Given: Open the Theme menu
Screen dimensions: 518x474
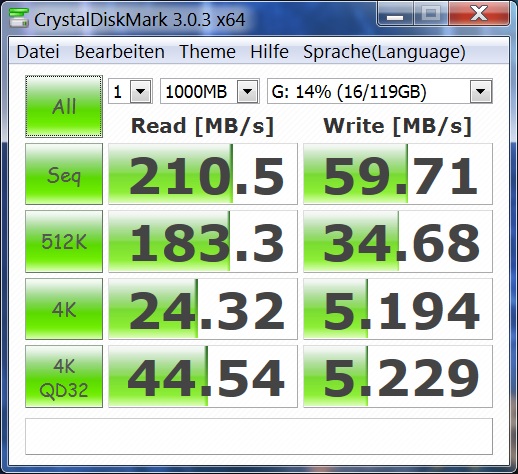Looking at the screenshot, I should tap(207, 52).
